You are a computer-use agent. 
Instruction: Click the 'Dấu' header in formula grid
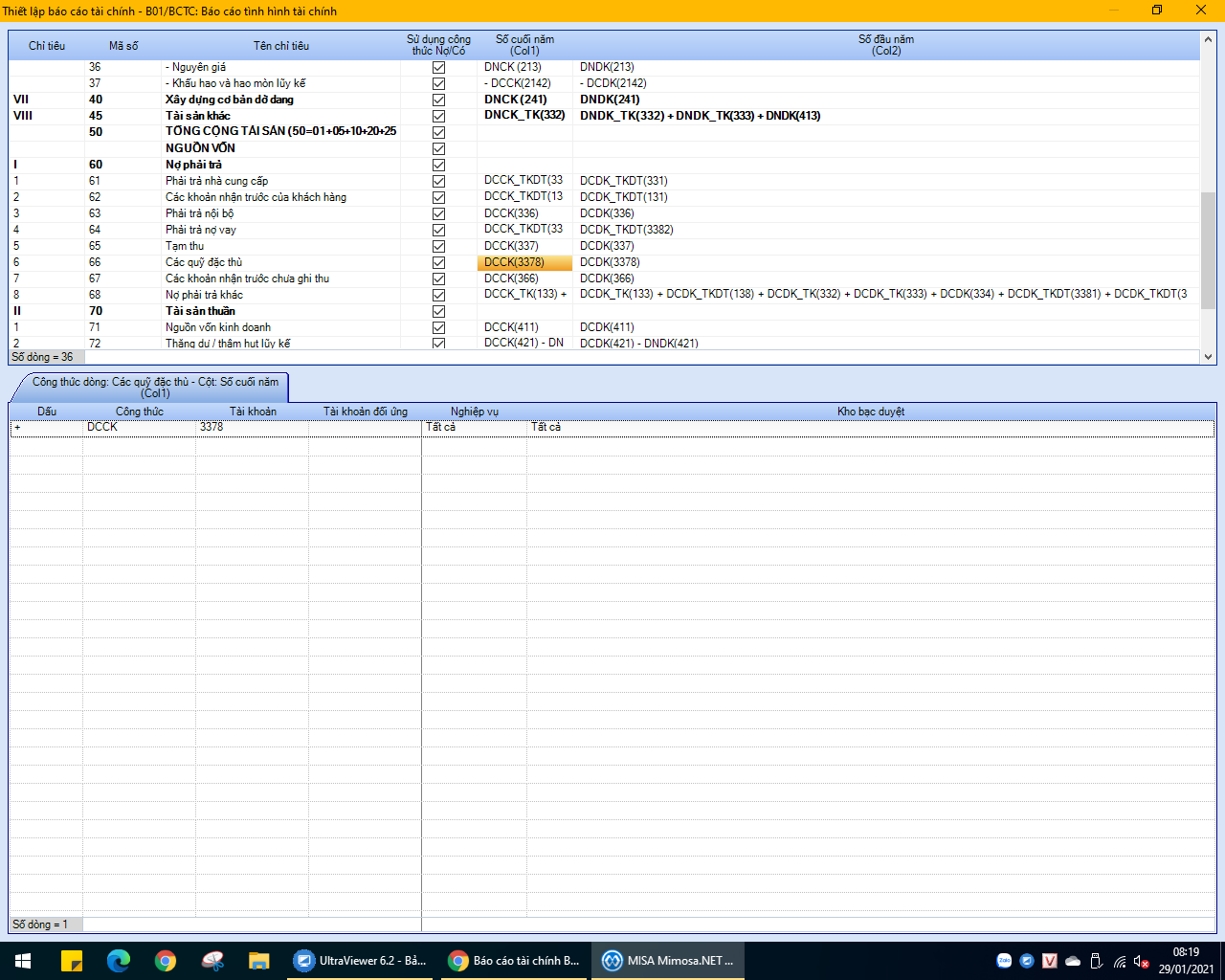(x=47, y=412)
